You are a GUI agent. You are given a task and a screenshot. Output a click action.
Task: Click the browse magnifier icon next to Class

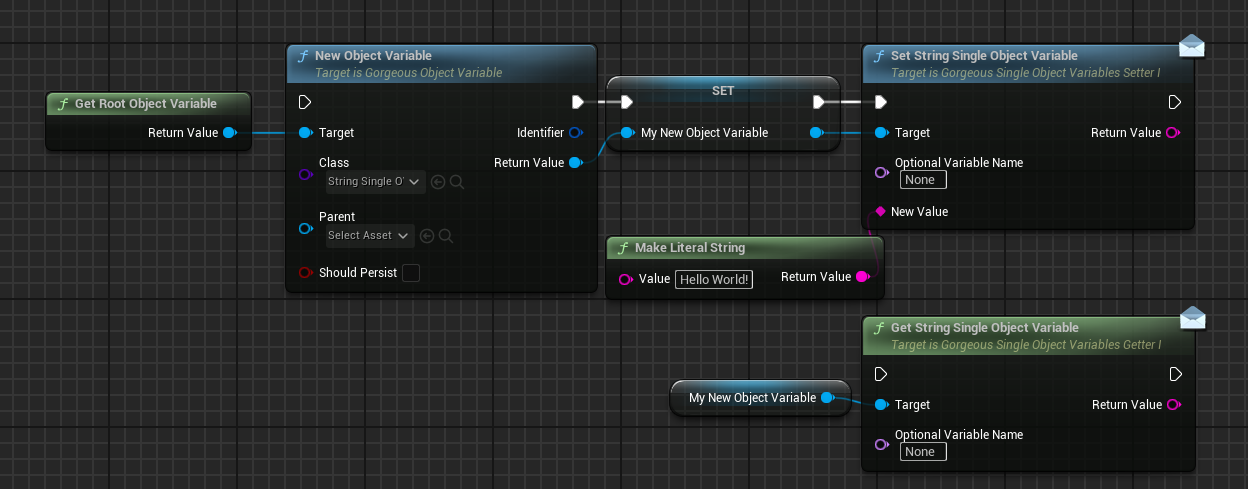456,181
